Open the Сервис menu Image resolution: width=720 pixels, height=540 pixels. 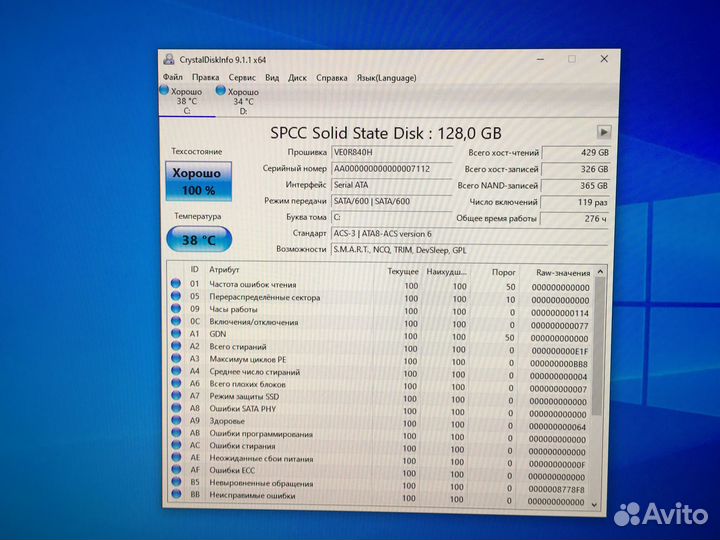click(242, 77)
